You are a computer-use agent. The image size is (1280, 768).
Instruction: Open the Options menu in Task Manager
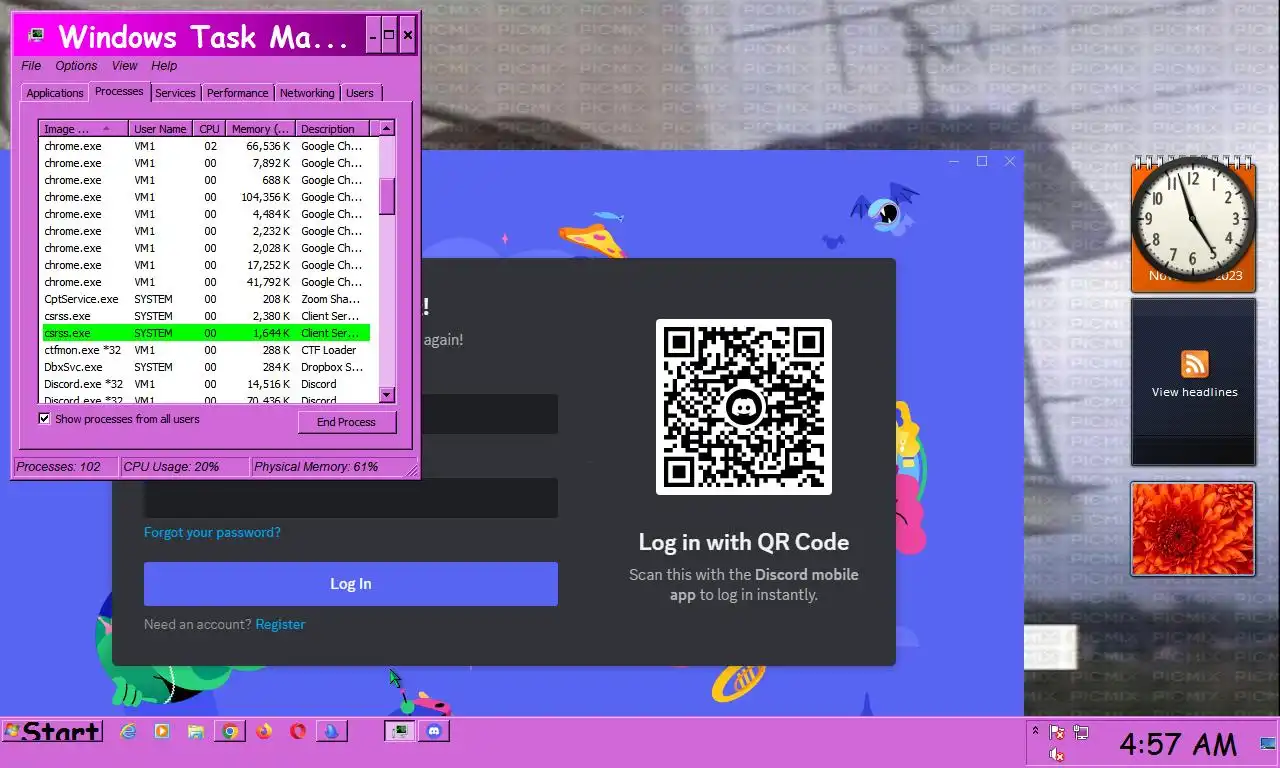tap(76, 66)
